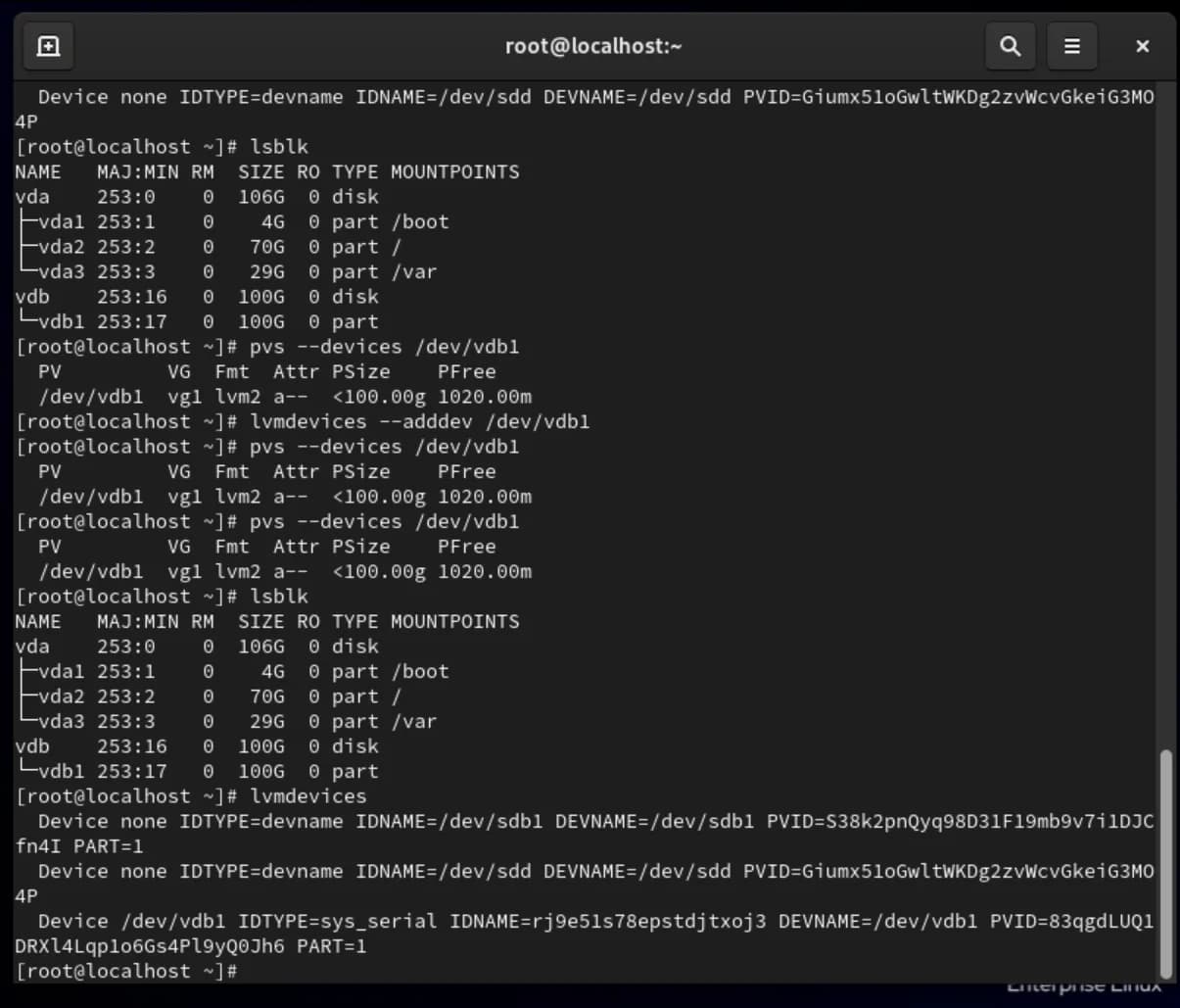Click 'vda2 253:2' row in second lsblk output
This screenshot has width=1180, height=1008.
[x=209, y=696]
